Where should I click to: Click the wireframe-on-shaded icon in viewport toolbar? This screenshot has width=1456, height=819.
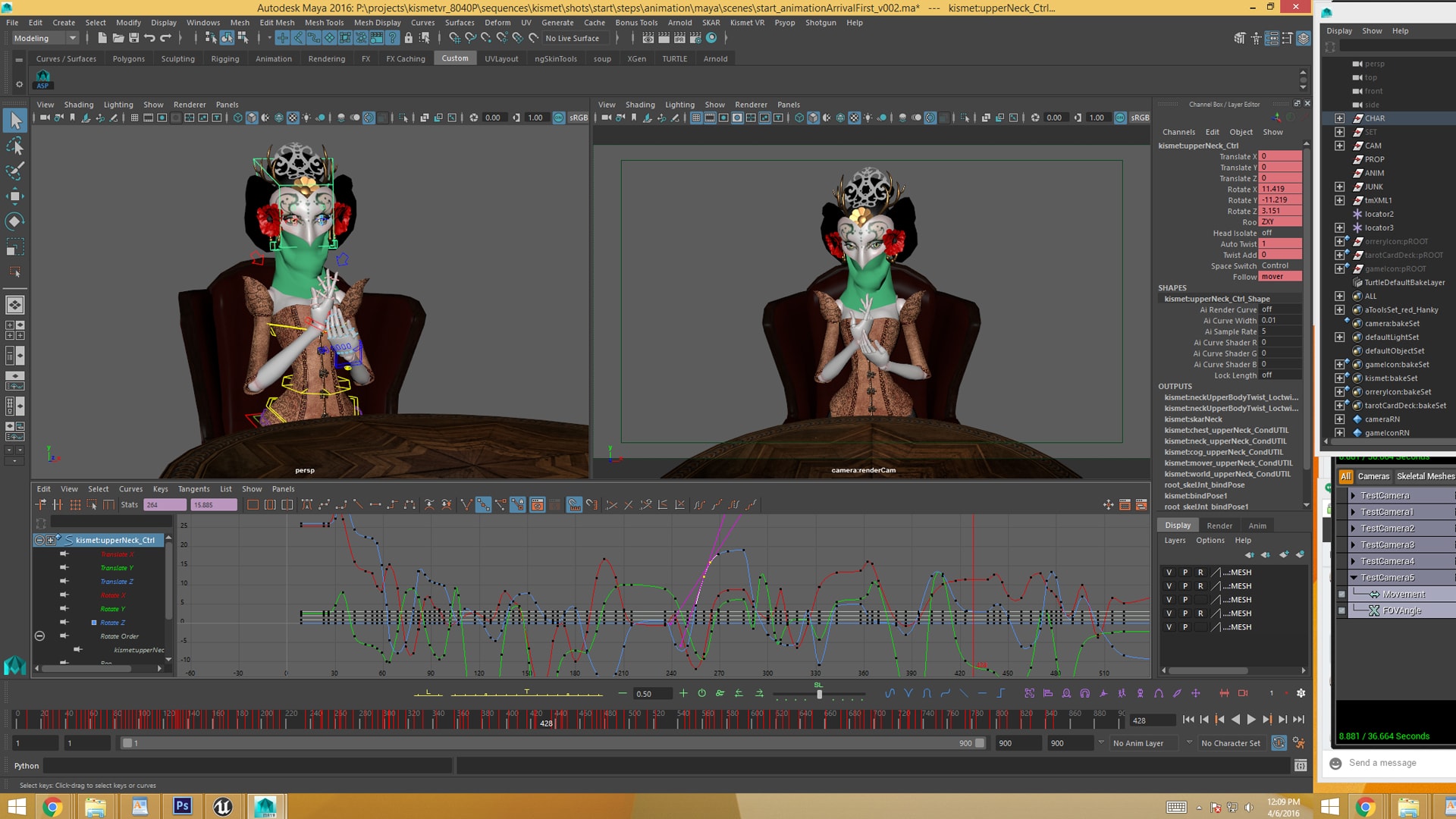click(266, 118)
